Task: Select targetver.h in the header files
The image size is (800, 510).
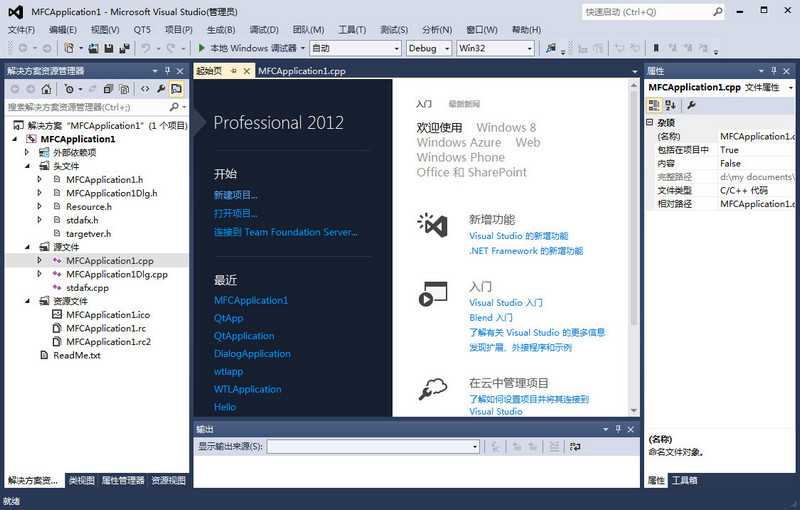Action: click(88, 234)
